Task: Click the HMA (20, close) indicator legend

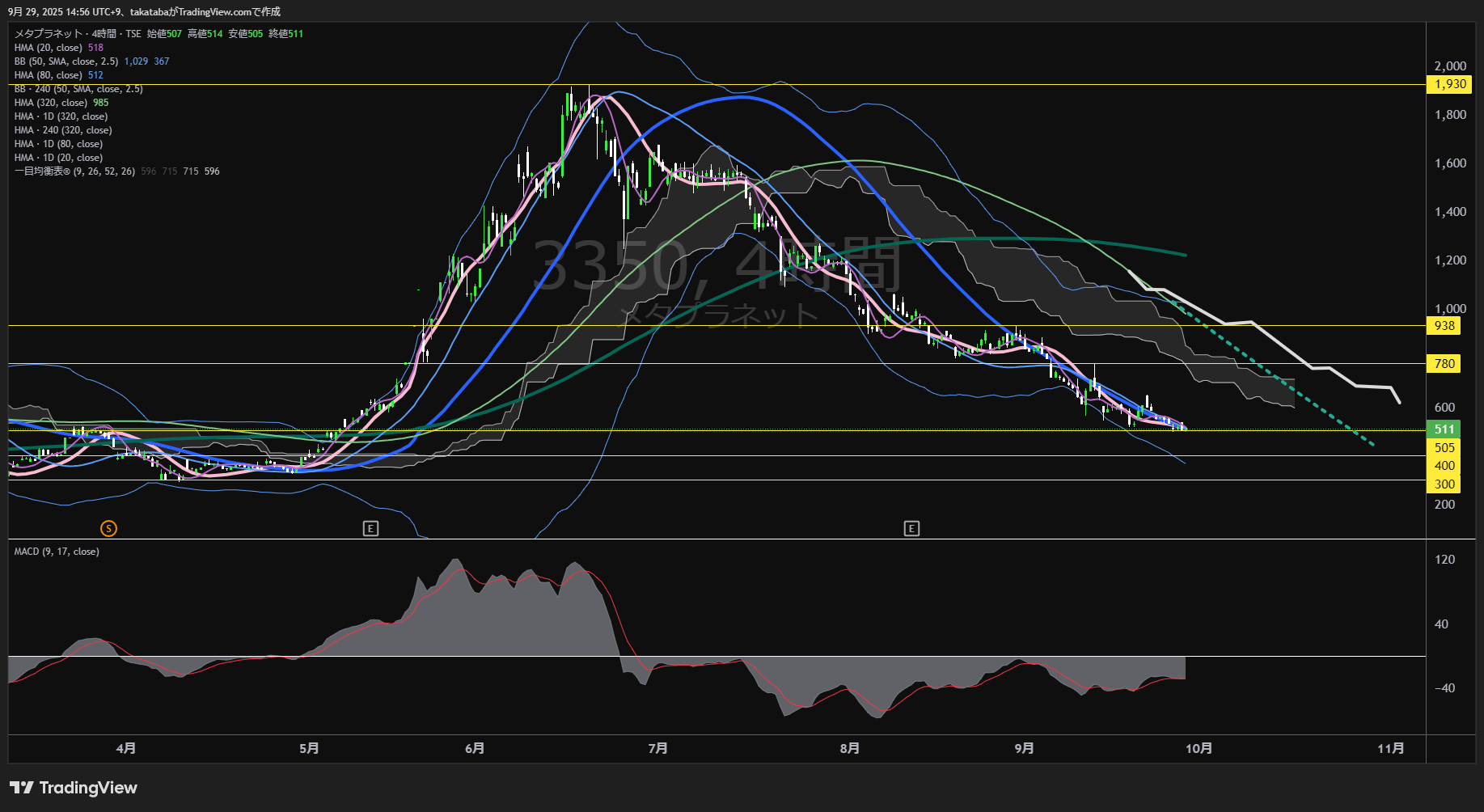Action: 59,48
